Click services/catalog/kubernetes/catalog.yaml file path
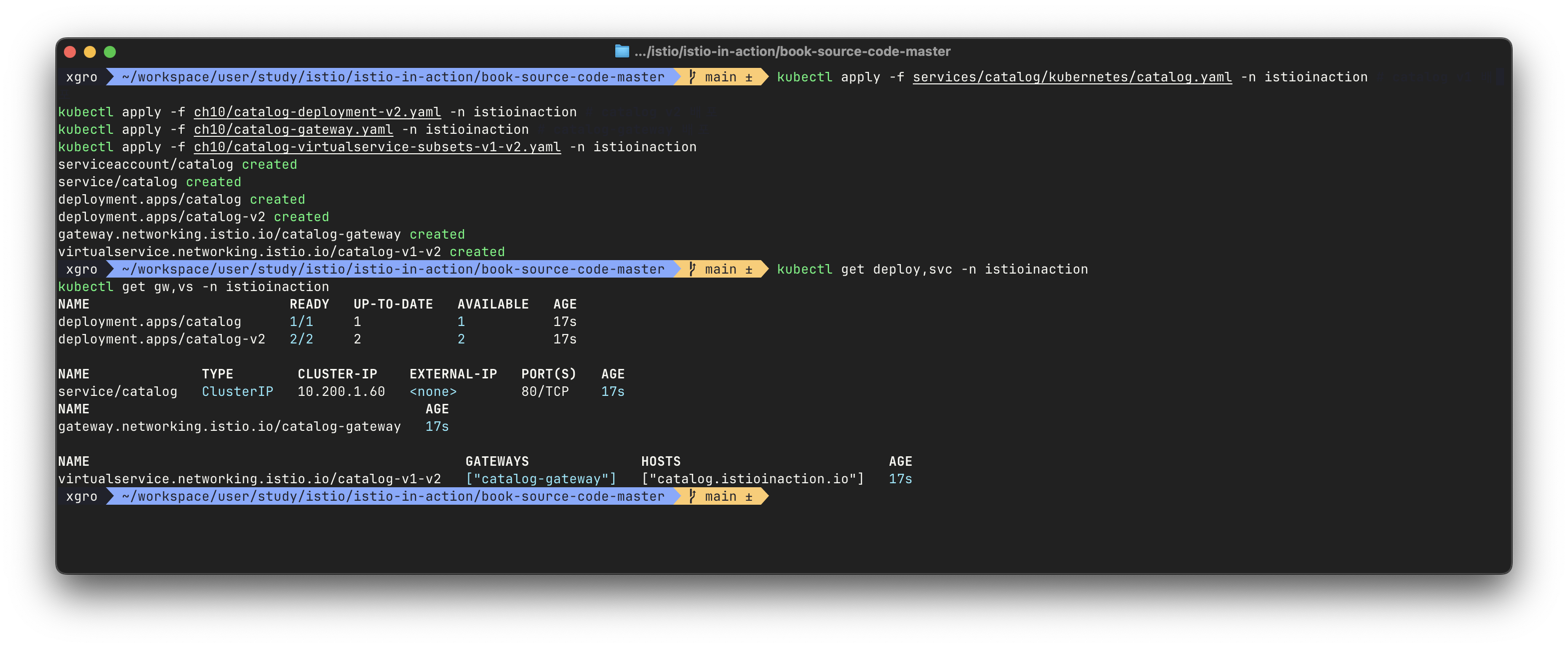This screenshot has height=648, width=1568. click(x=1072, y=77)
